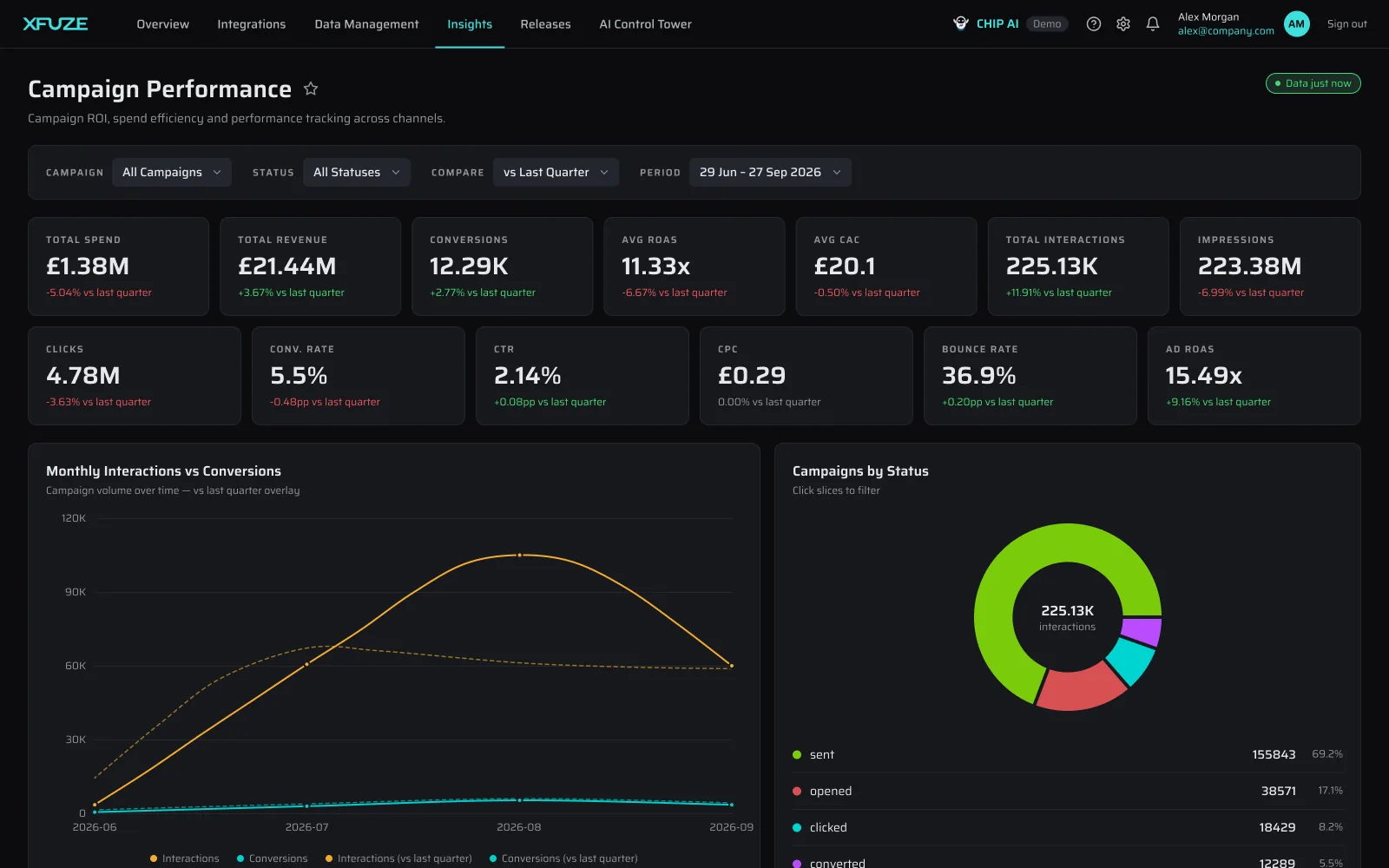Click the Bounce Rate KPI card
This screenshot has height=868, width=1389.
tap(1030, 375)
